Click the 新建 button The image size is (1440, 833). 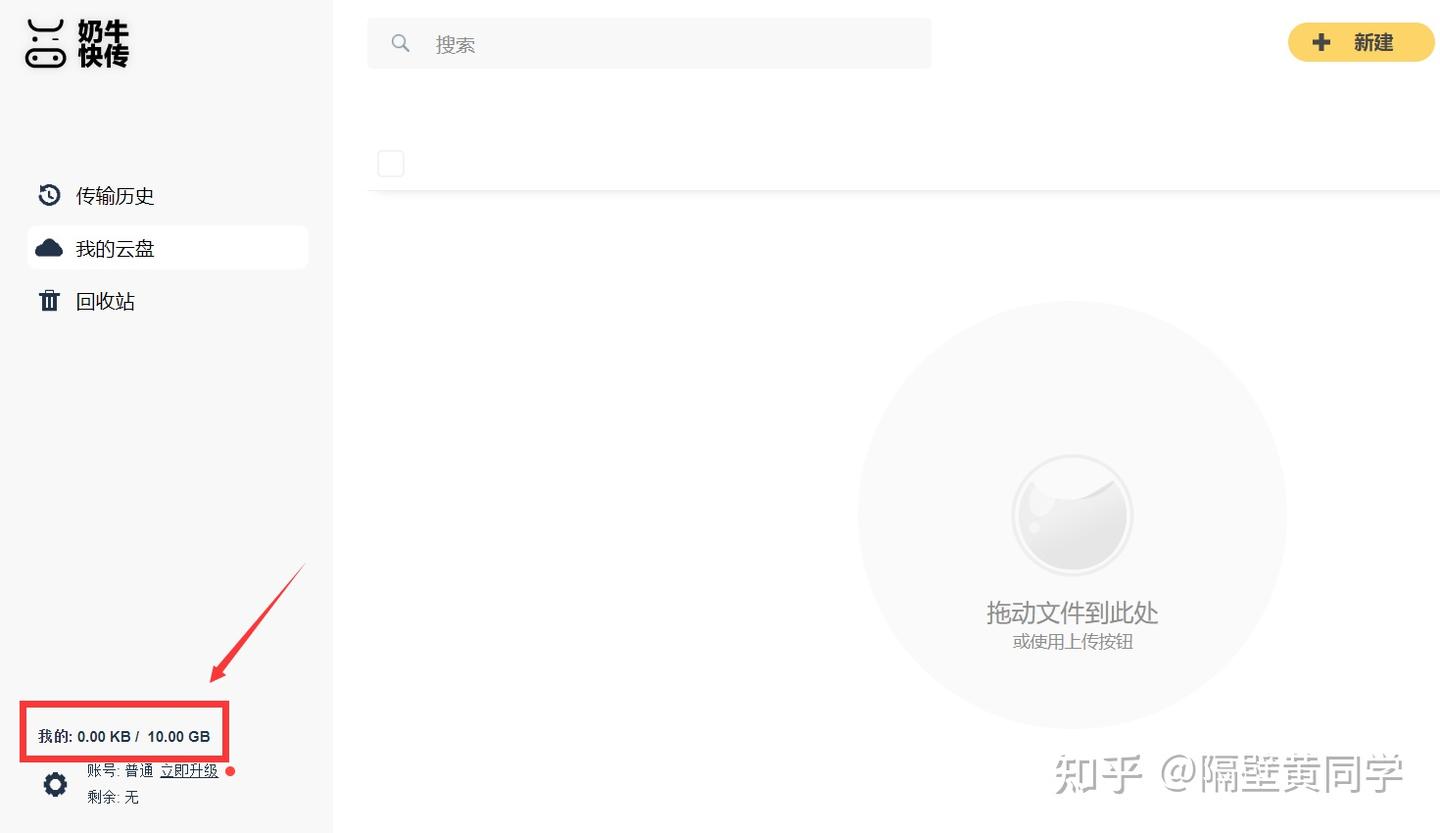[x=1361, y=42]
